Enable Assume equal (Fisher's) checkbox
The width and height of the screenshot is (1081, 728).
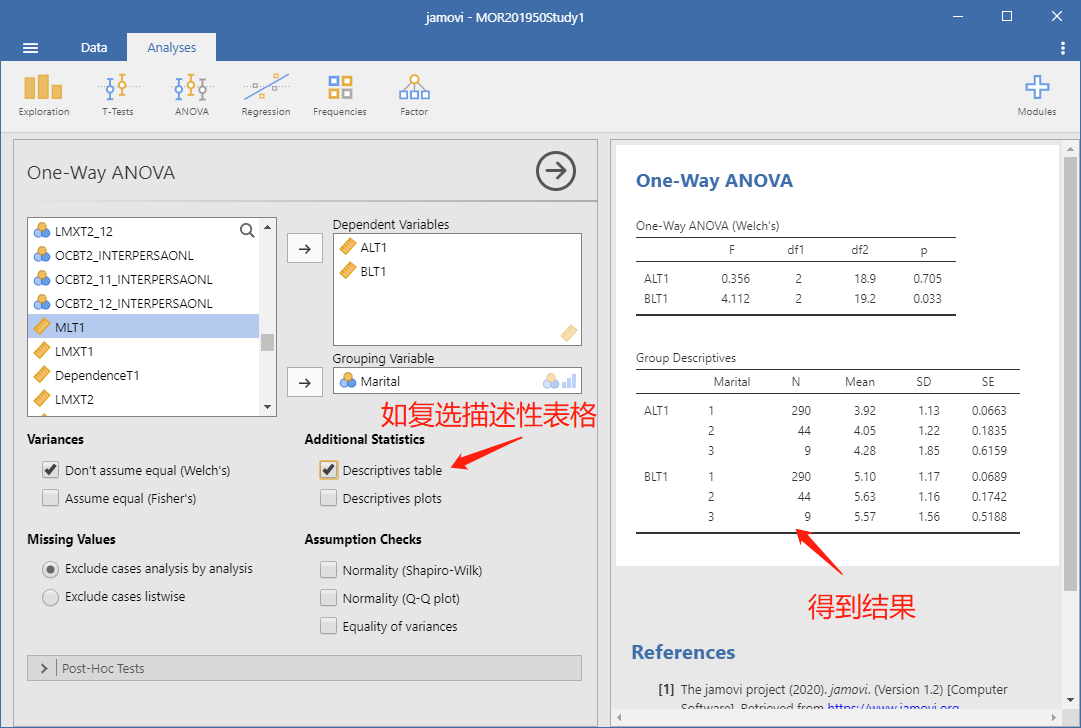pos(50,498)
